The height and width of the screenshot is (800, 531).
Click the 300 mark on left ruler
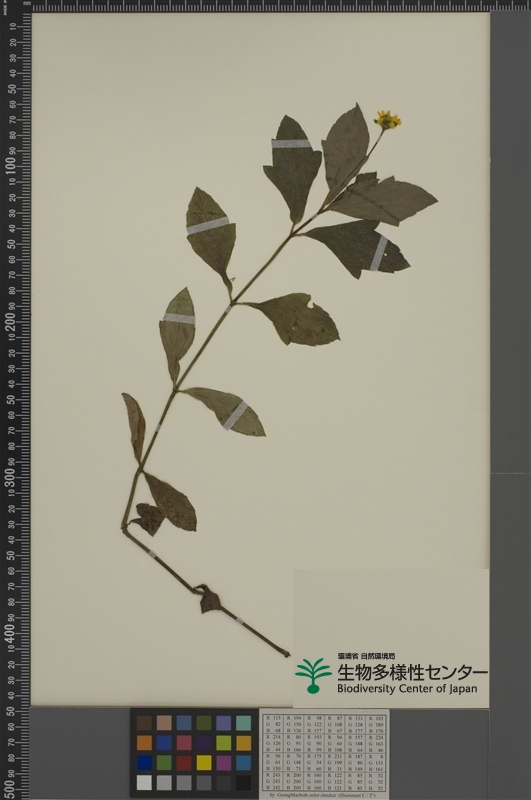[11, 478]
